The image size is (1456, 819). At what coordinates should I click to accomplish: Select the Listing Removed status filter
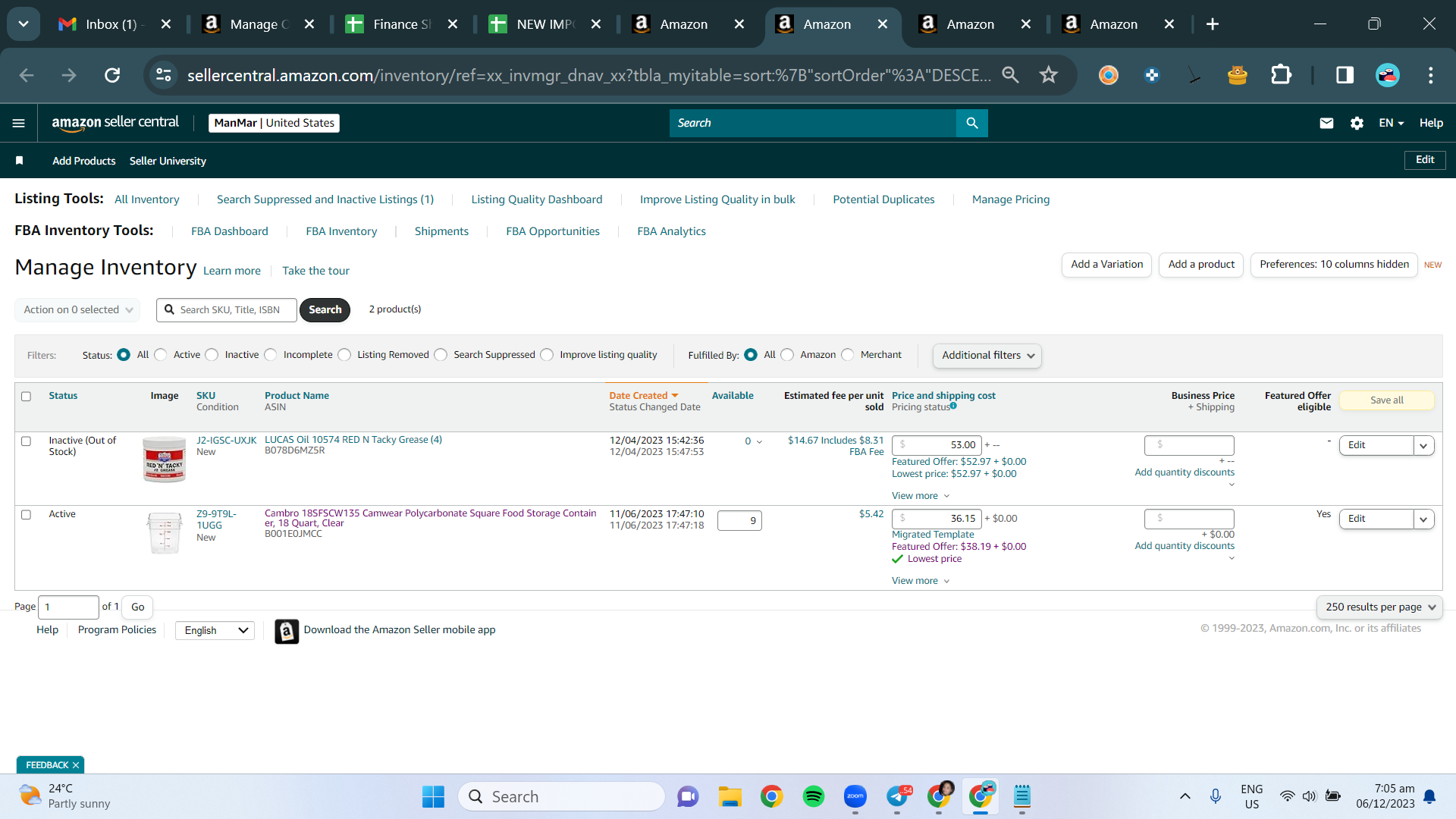345,355
